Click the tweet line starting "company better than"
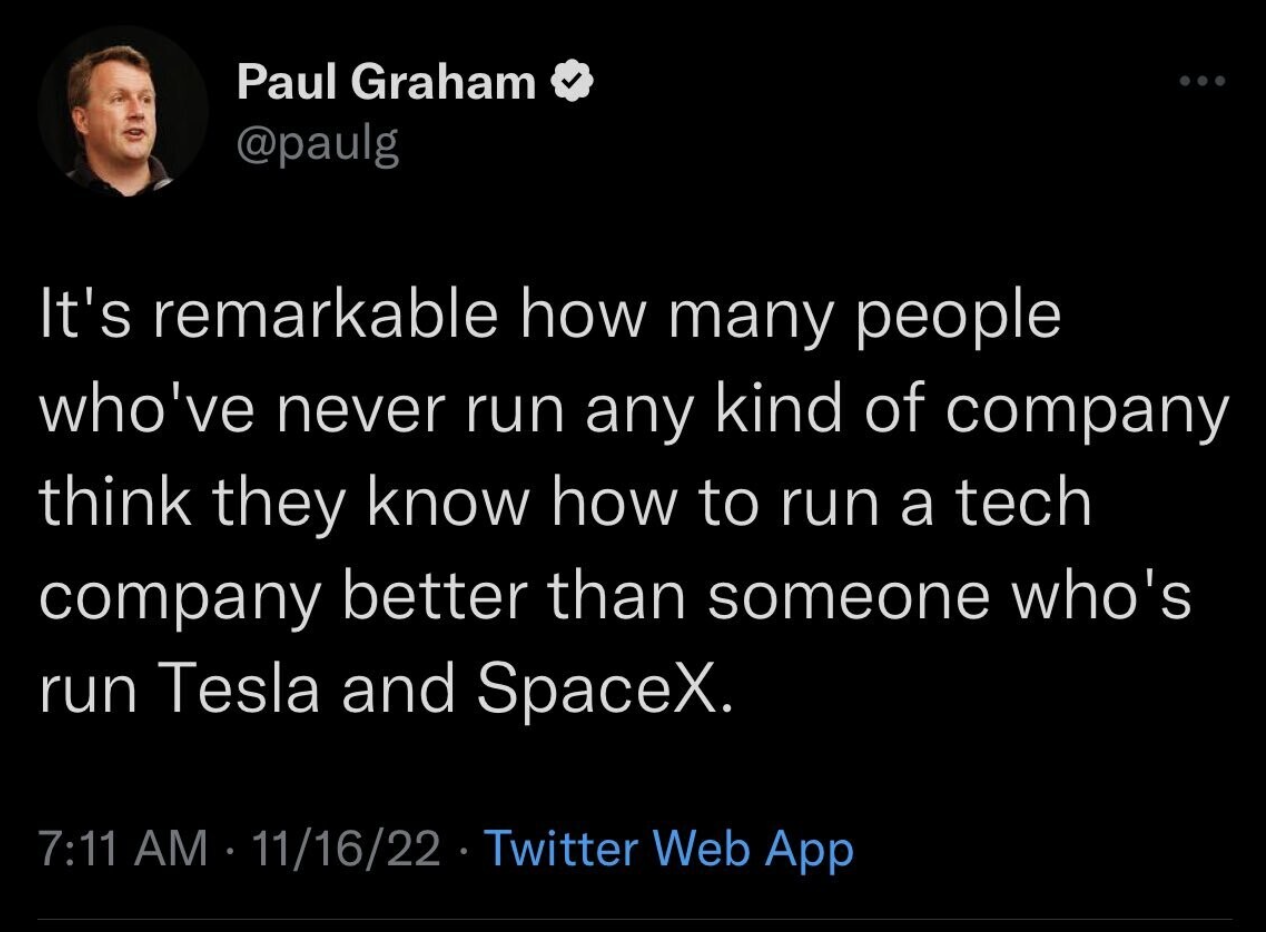This screenshot has height=932, width=1266. pos(615,597)
